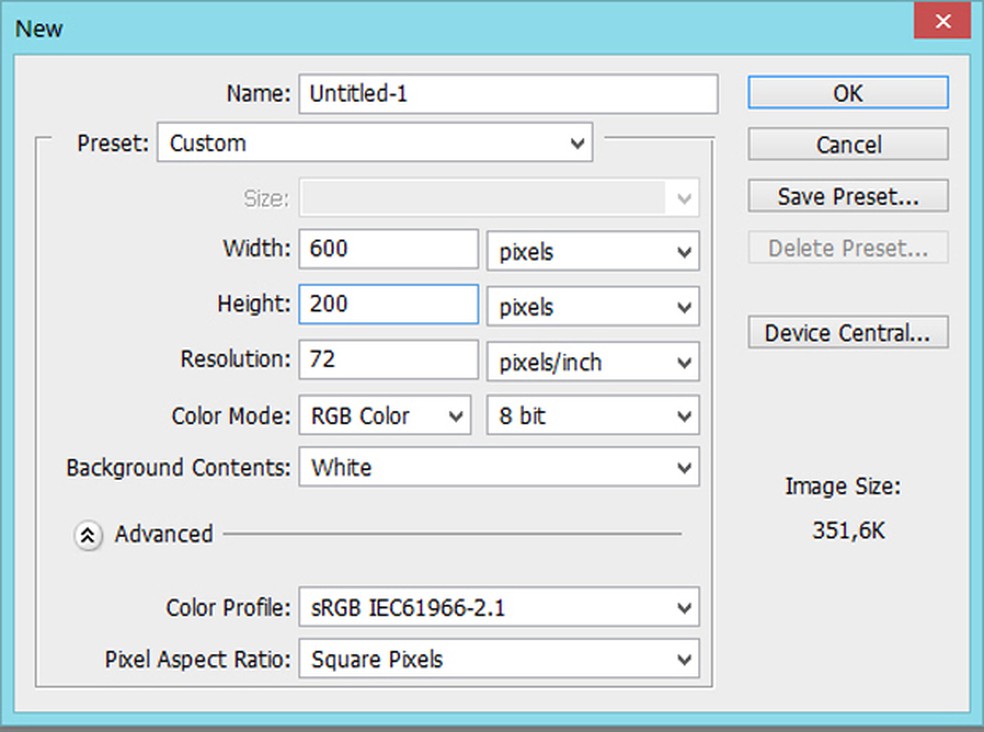
Task: Collapse the Advanced section chevron icon
Action: (88, 535)
